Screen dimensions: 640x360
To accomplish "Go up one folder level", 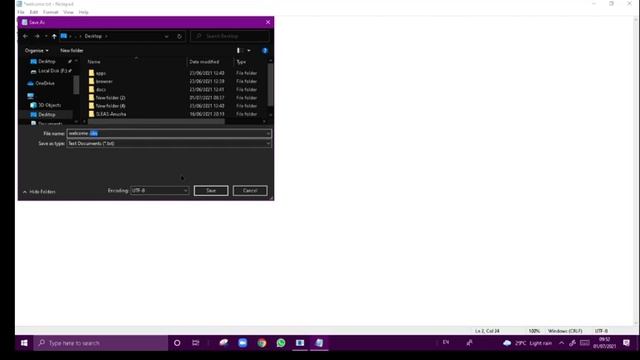I will 54,36.
